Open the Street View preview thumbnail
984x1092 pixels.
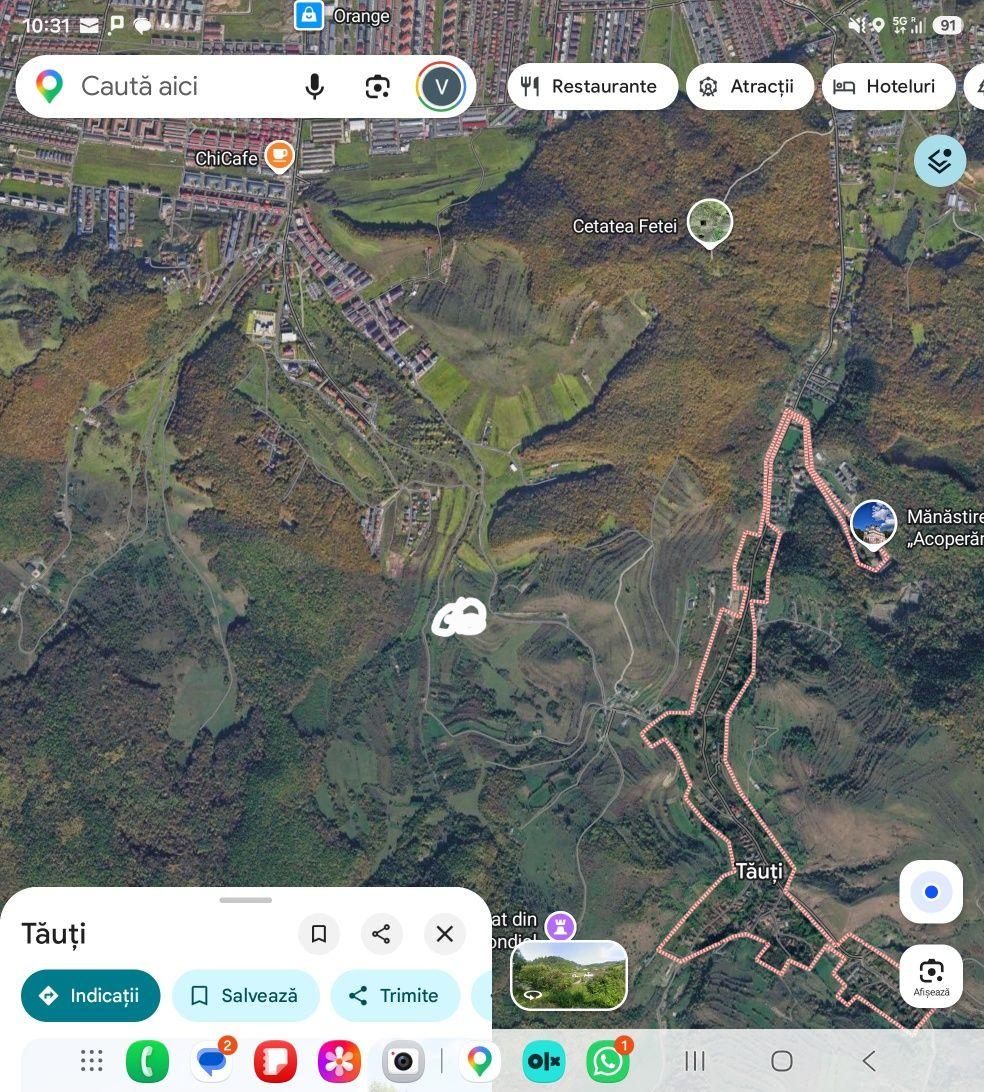[x=569, y=975]
